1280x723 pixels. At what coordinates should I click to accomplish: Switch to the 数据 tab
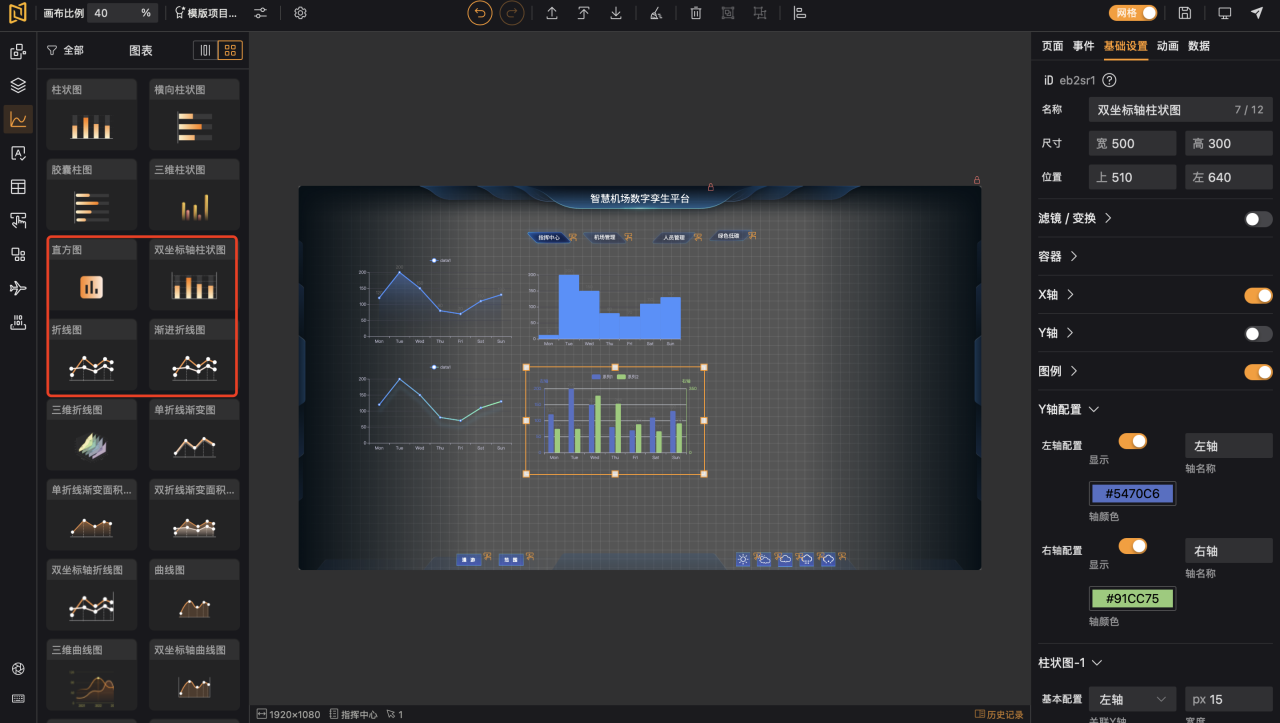click(1198, 46)
